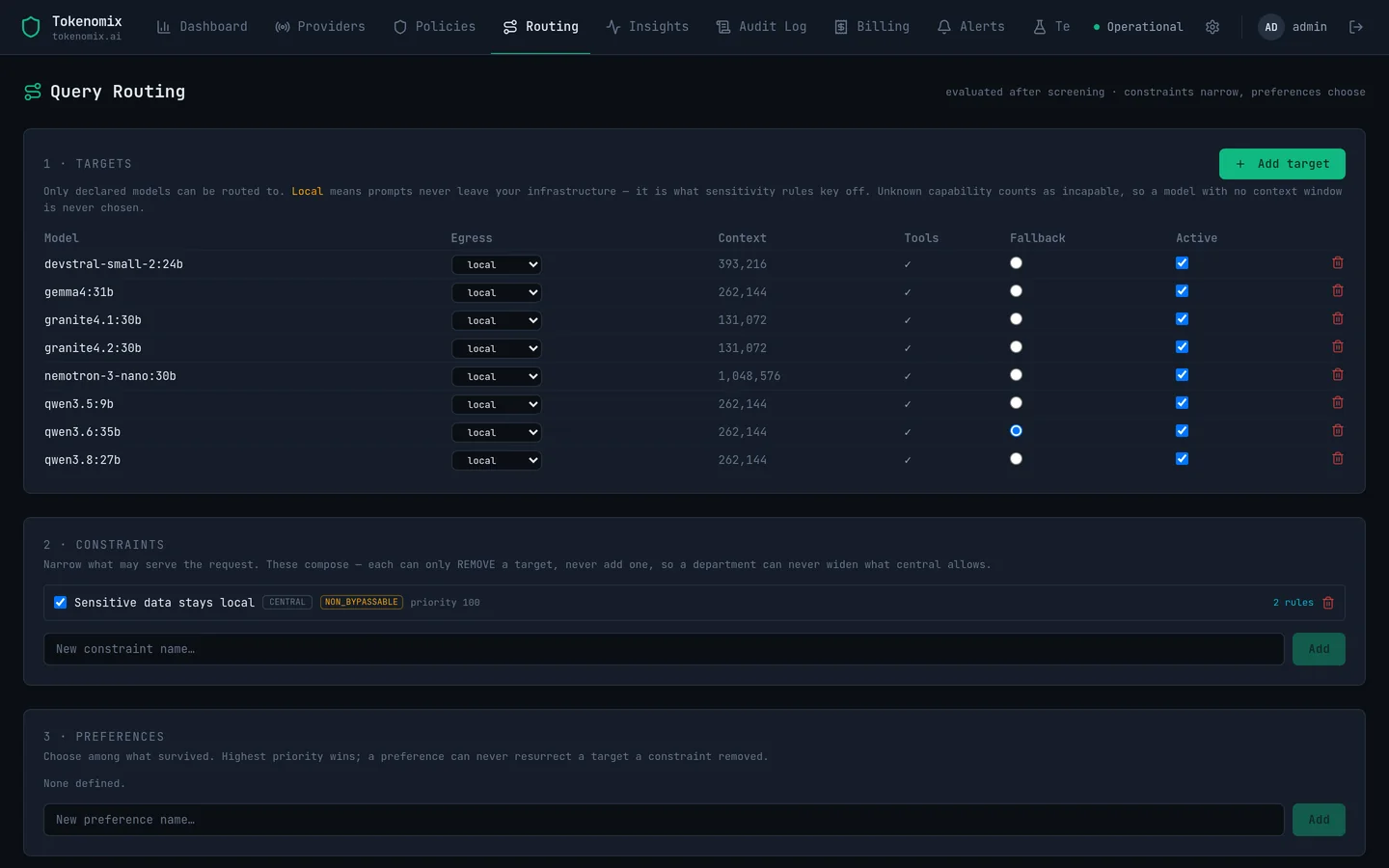Viewport: 1389px width, 868px height.
Task: Open Egress dropdown for qwen3.6:35b
Action: (497, 432)
